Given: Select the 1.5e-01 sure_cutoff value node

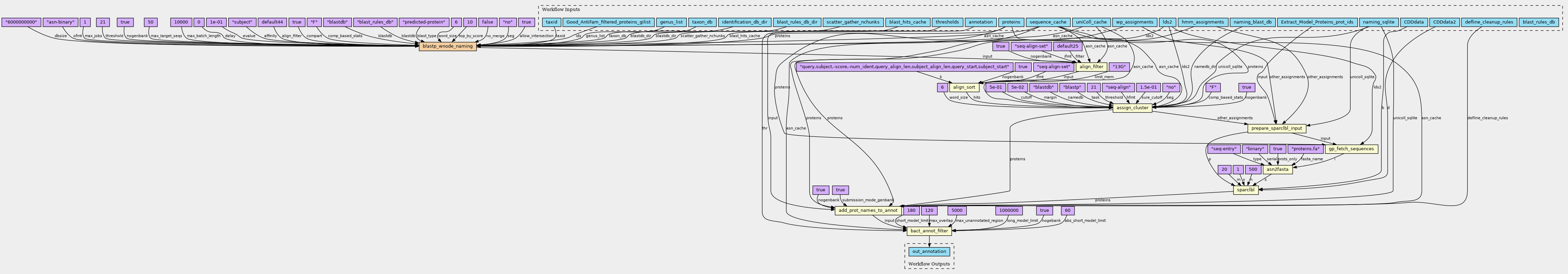Looking at the screenshot, I should tap(1148, 88).
